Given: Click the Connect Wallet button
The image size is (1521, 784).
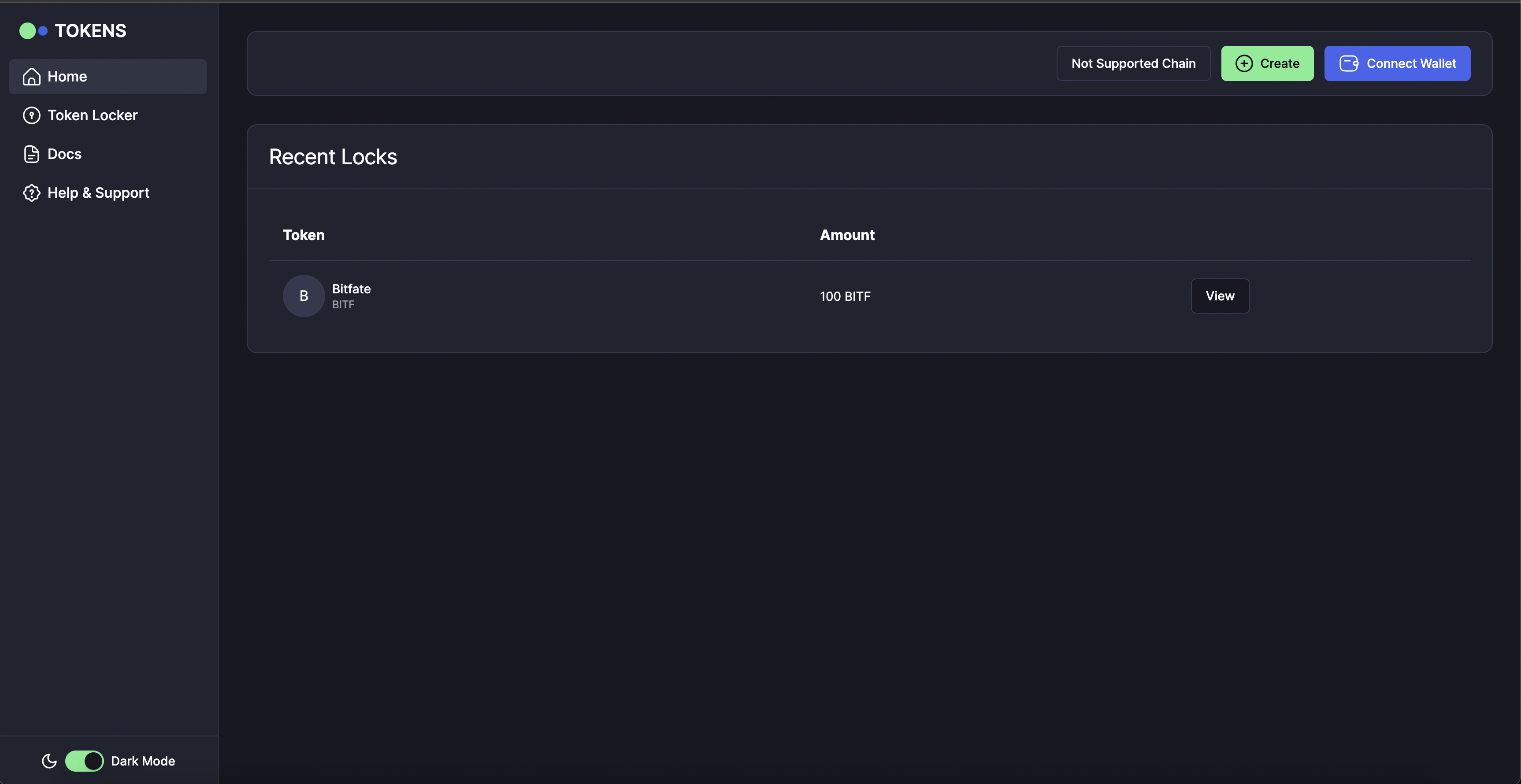Looking at the screenshot, I should (1398, 63).
